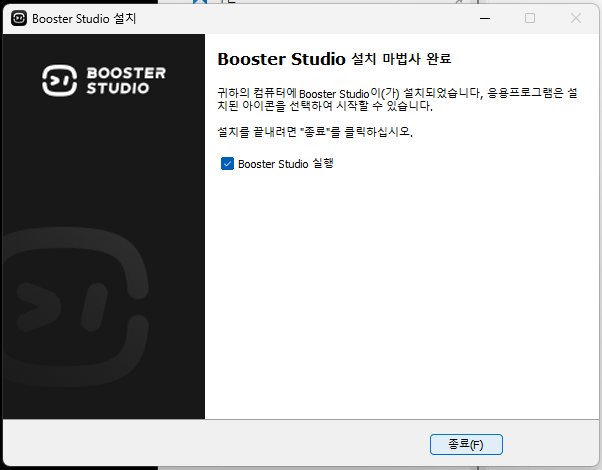The image size is (602, 470).
Task: Click the paragraph starting with '귀하의 컴퓨터에 Booster Studio'
Action: [397, 99]
